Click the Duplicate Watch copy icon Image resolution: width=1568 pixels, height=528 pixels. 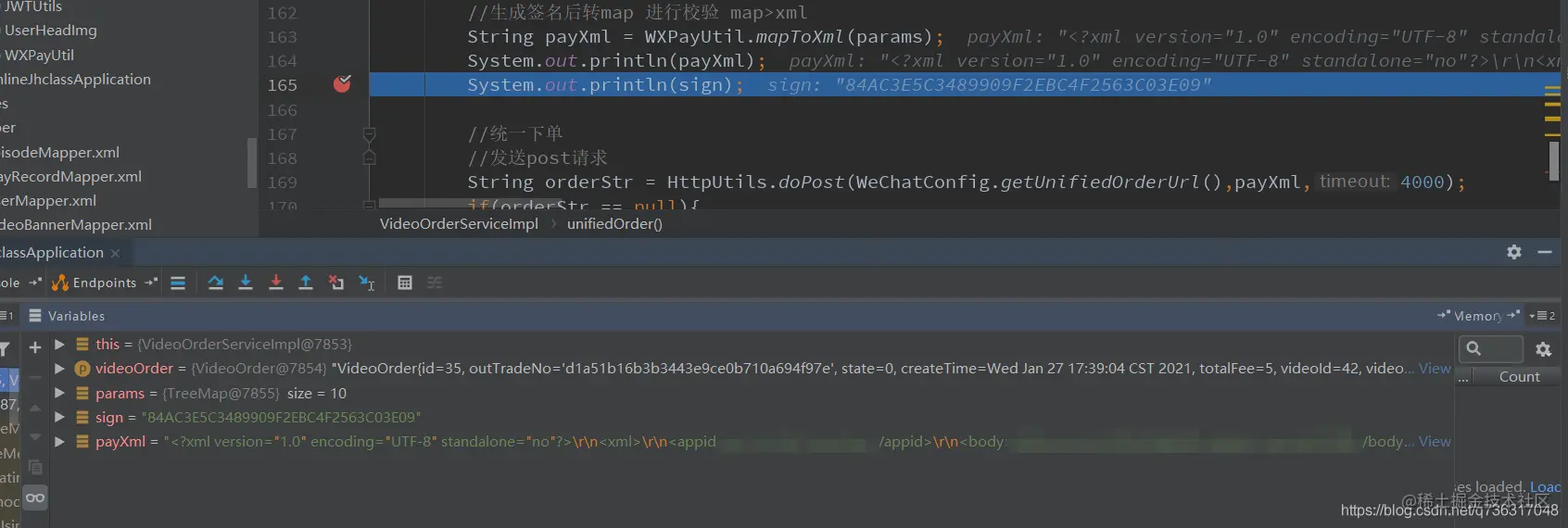[35, 467]
